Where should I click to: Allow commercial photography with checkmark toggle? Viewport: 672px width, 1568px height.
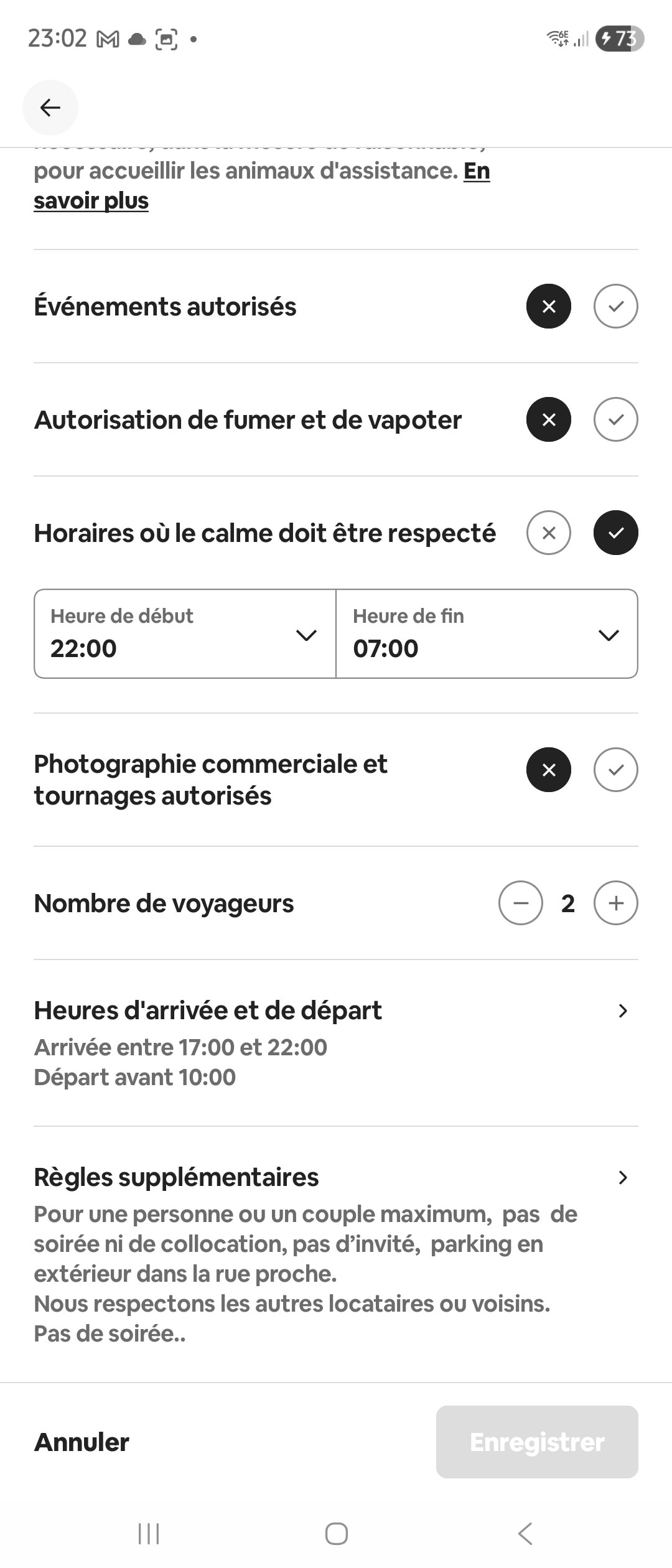[615, 770]
